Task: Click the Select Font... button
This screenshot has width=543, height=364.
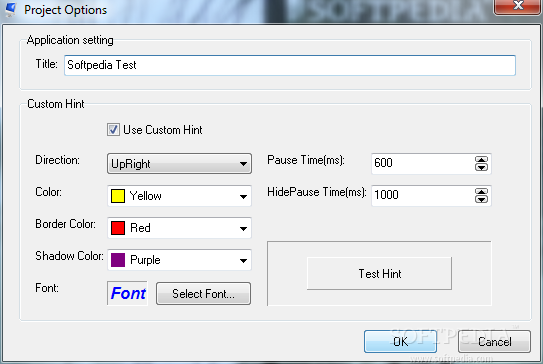Action: click(203, 294)
